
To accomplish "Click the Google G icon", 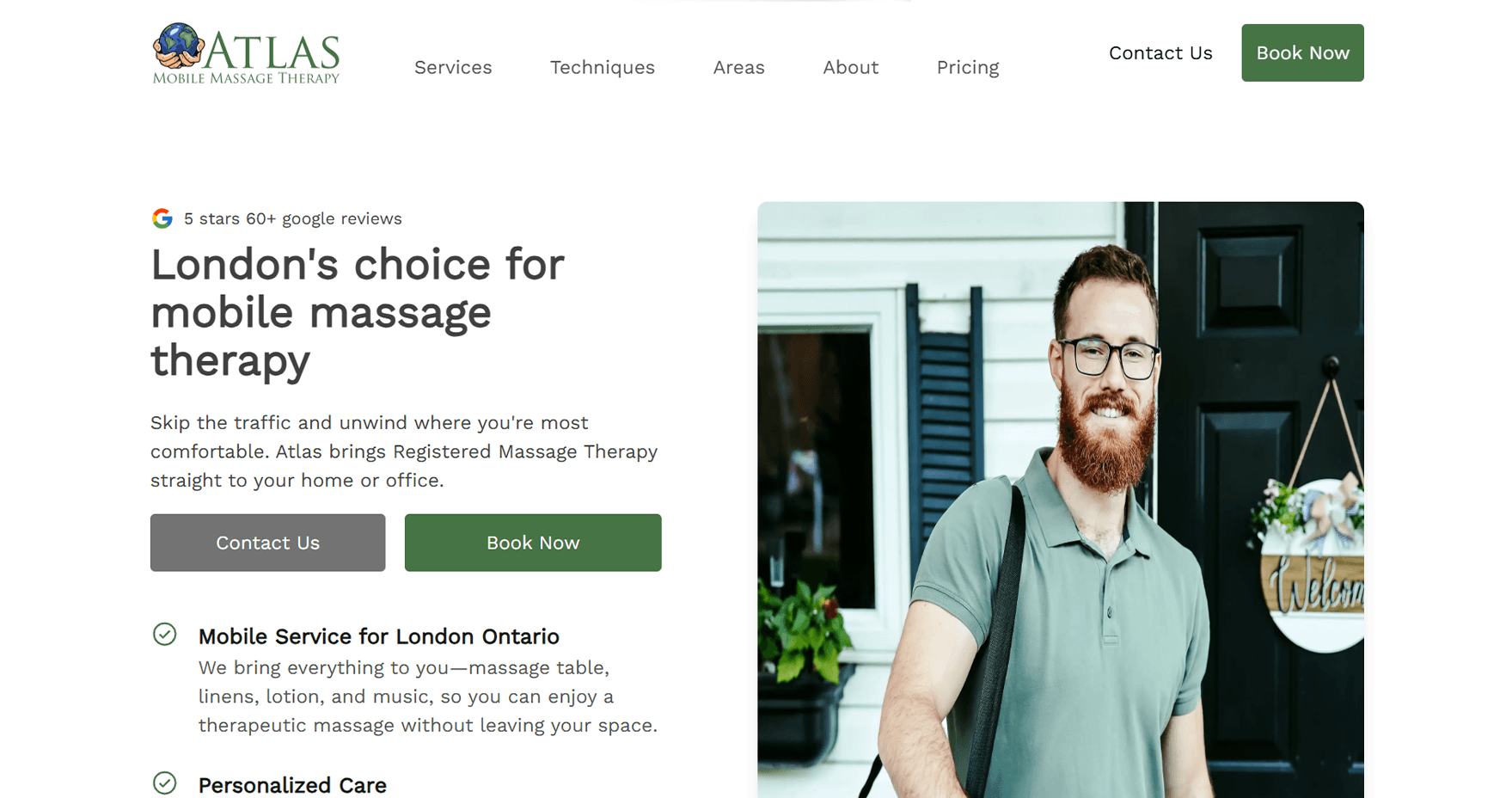I will click(x=162, y=218).
